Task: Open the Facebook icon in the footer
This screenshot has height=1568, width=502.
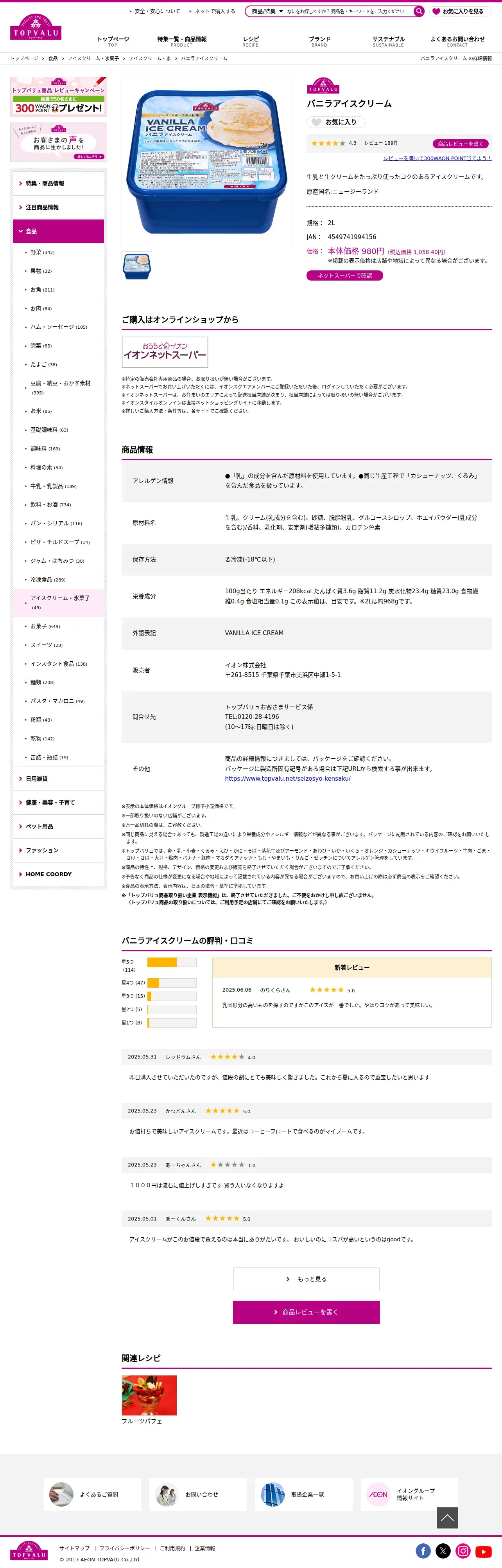Action: [423, 1551]
